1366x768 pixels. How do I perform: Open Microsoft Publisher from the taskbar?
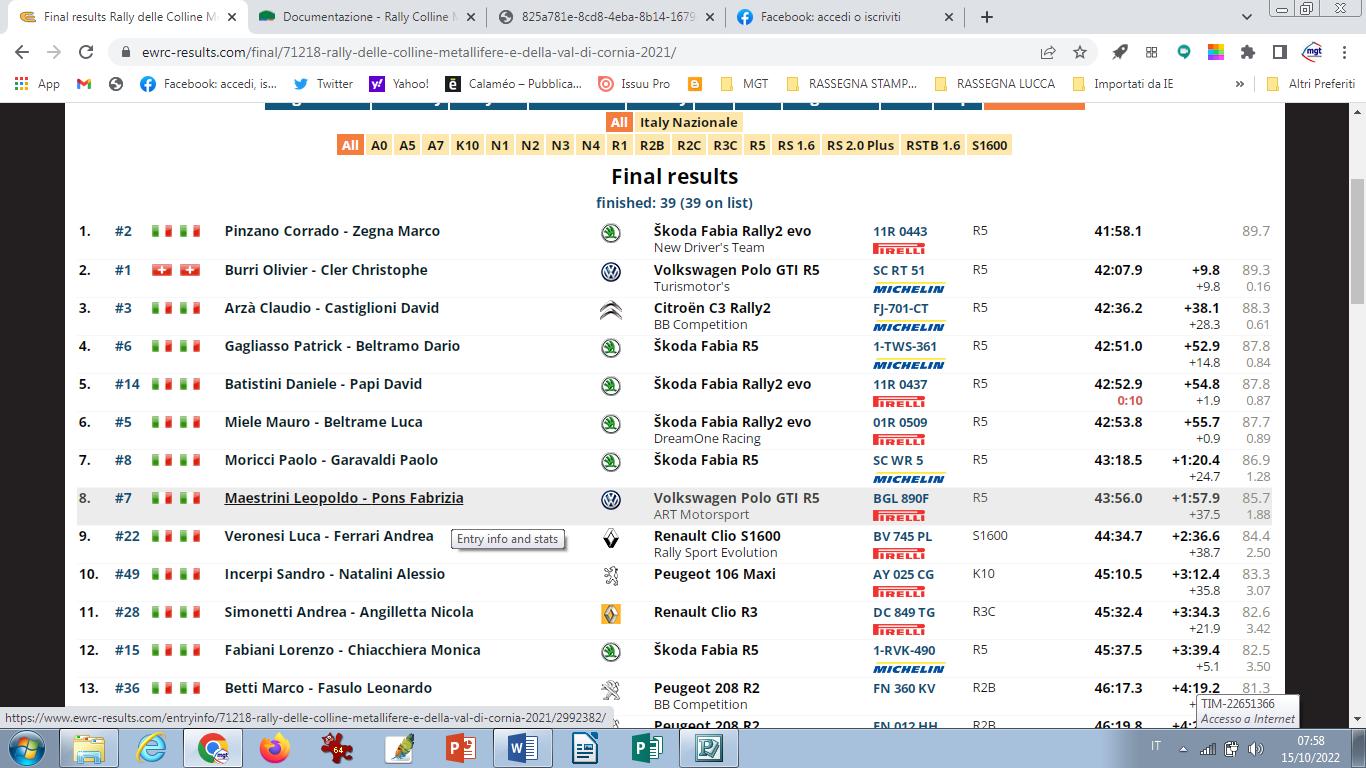pyautogui.click(x=647, y=748)
